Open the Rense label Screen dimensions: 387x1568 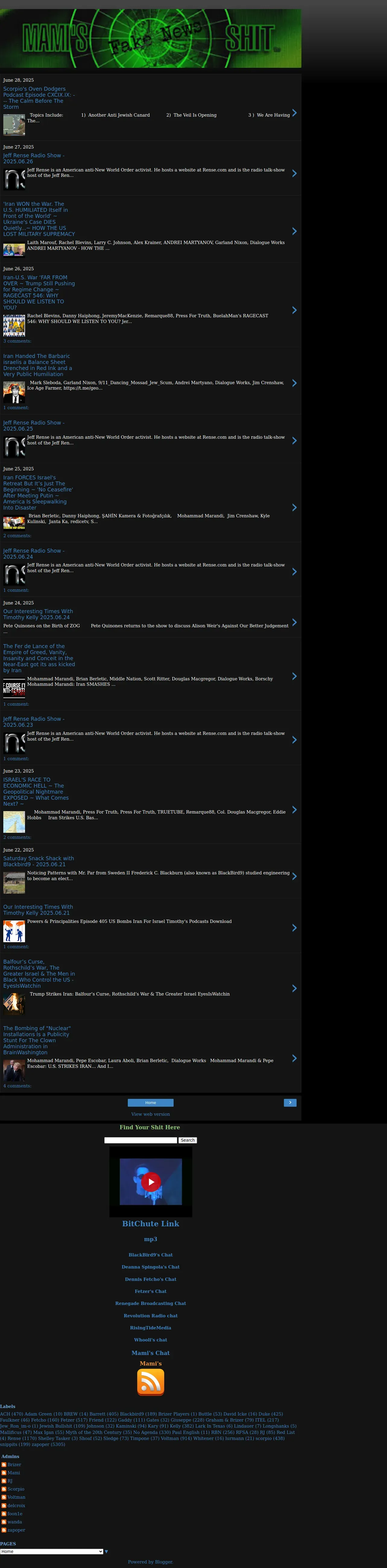point(14,1438)
